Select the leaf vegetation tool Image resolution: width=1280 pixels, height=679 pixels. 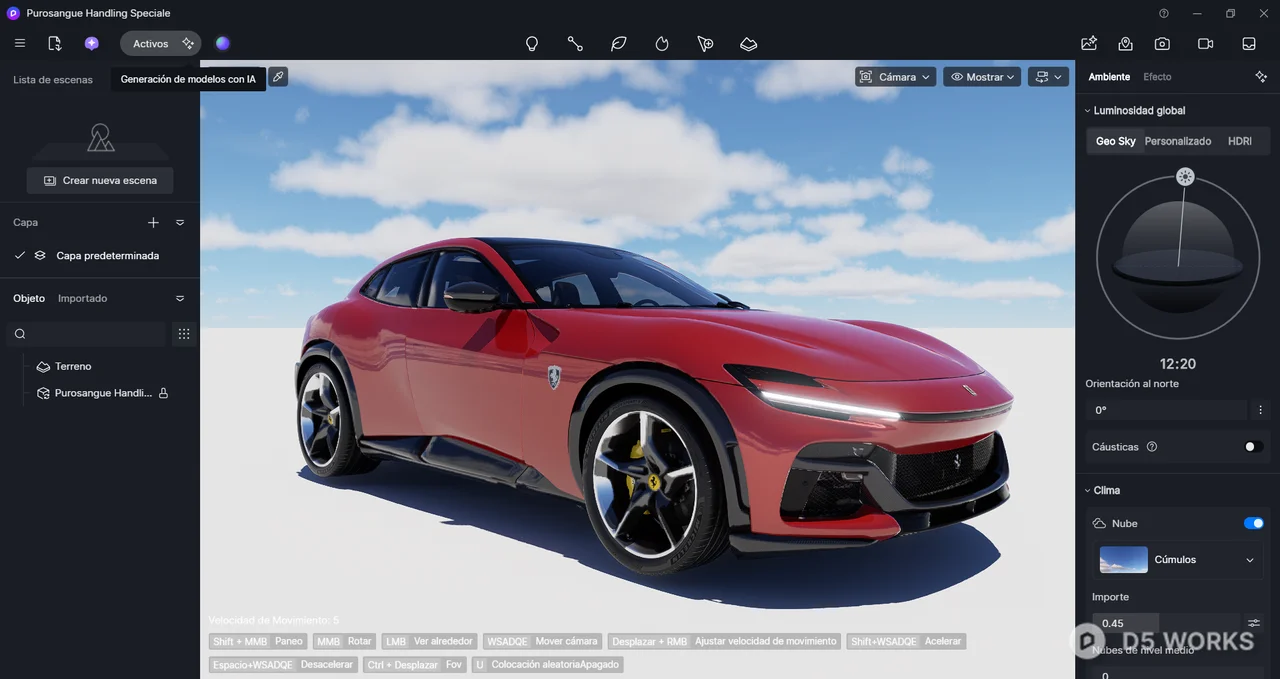click(x=619, y=44)
